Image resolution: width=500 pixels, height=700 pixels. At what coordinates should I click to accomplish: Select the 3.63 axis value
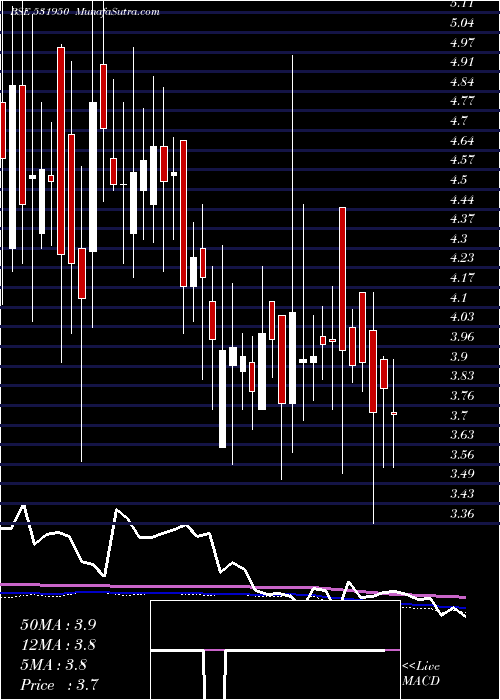click(462, 434)
